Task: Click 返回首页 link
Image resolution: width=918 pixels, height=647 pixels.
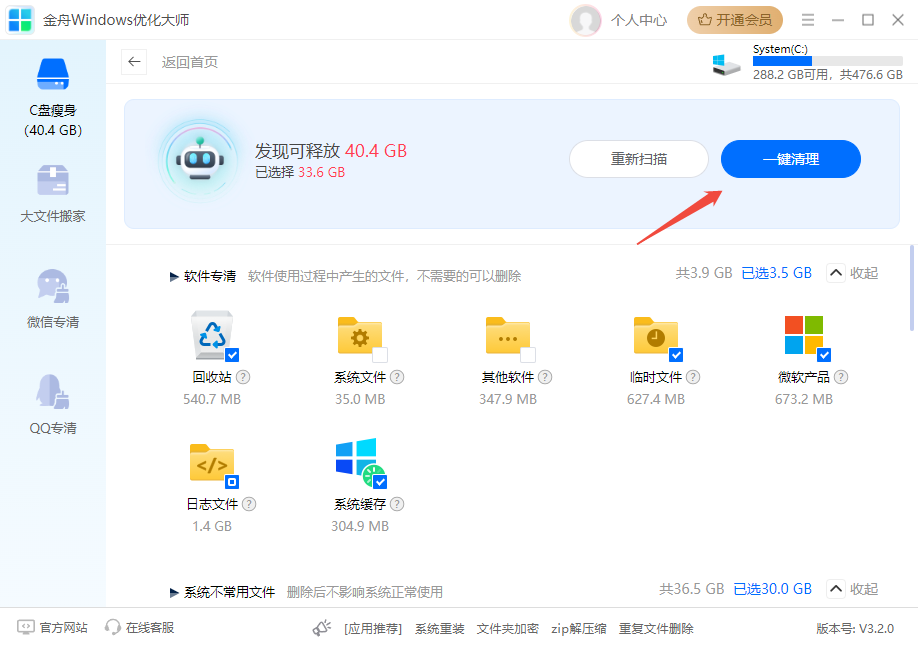Action: point(190,62)
